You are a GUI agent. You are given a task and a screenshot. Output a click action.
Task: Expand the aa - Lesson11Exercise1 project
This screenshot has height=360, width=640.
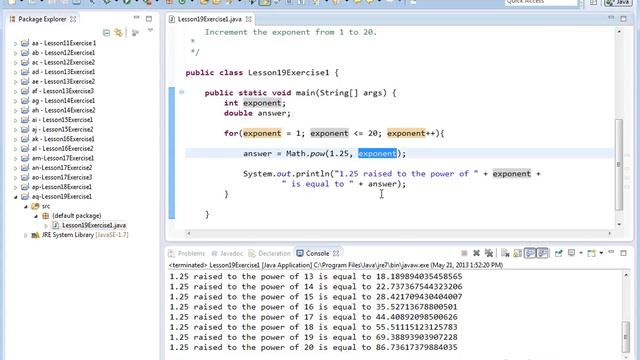pos(16,43)
